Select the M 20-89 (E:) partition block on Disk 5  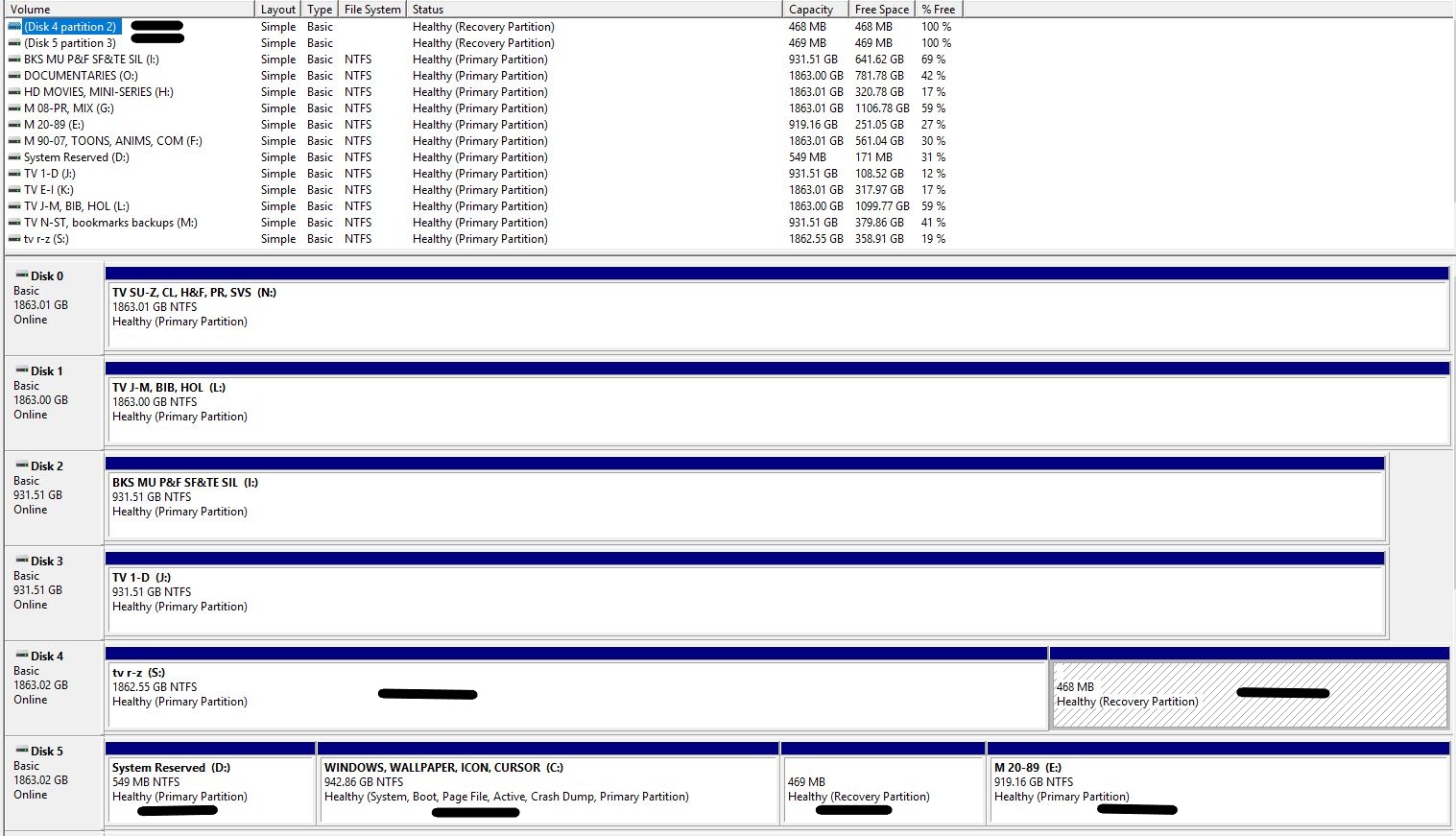tap(1218, 783)
